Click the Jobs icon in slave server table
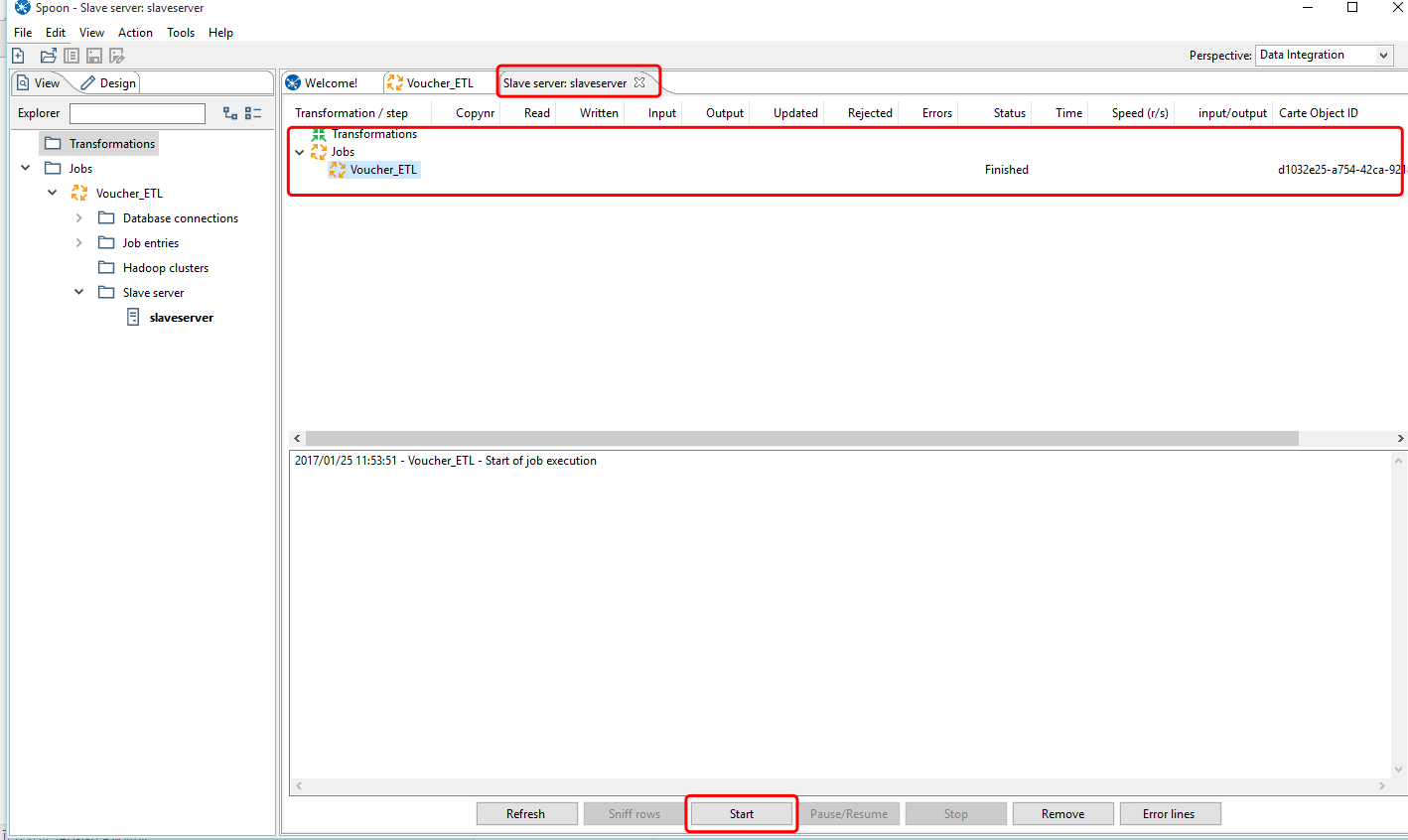 [x=319, y=152]
